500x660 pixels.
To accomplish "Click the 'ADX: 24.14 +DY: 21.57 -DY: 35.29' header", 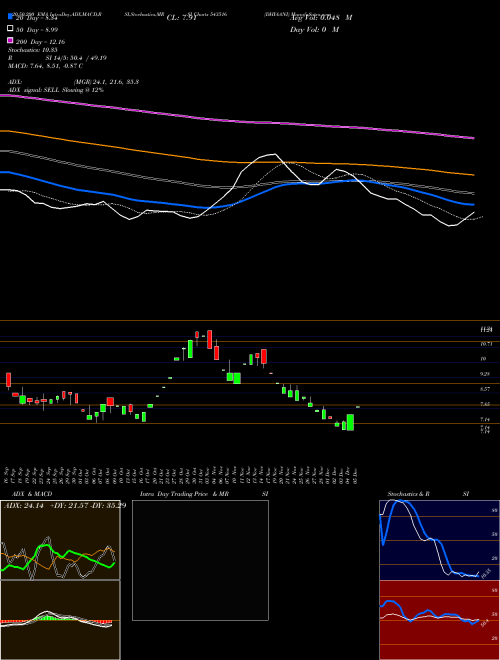I will (65, 505).
